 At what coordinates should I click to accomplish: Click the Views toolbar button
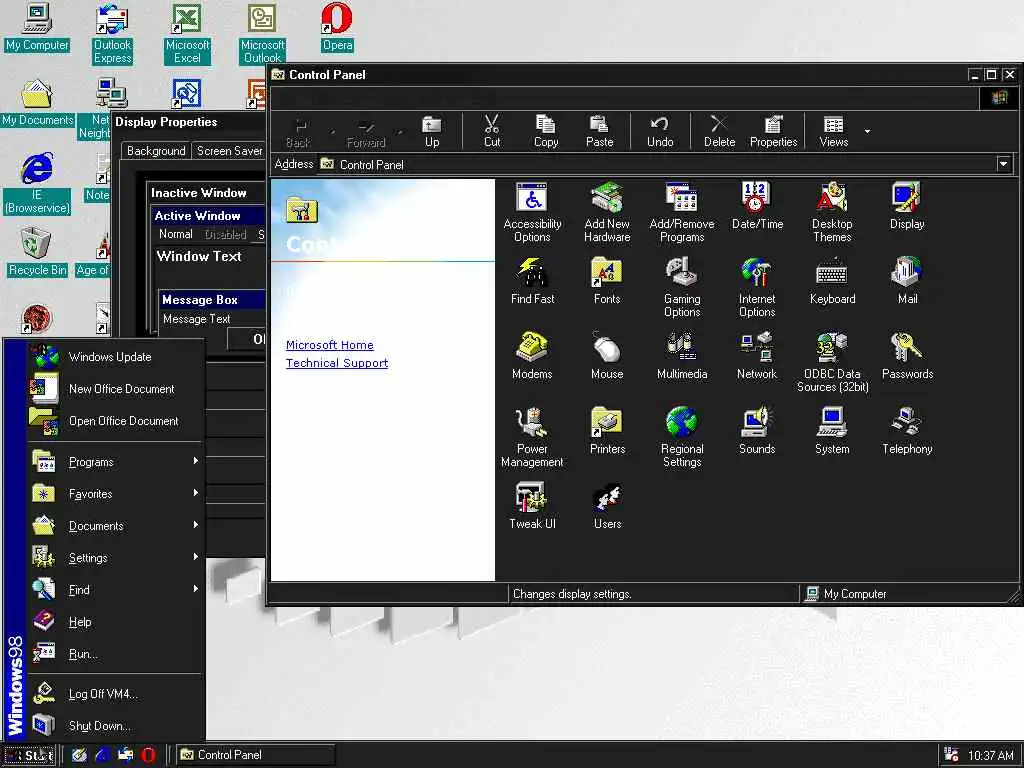[833, 131]
